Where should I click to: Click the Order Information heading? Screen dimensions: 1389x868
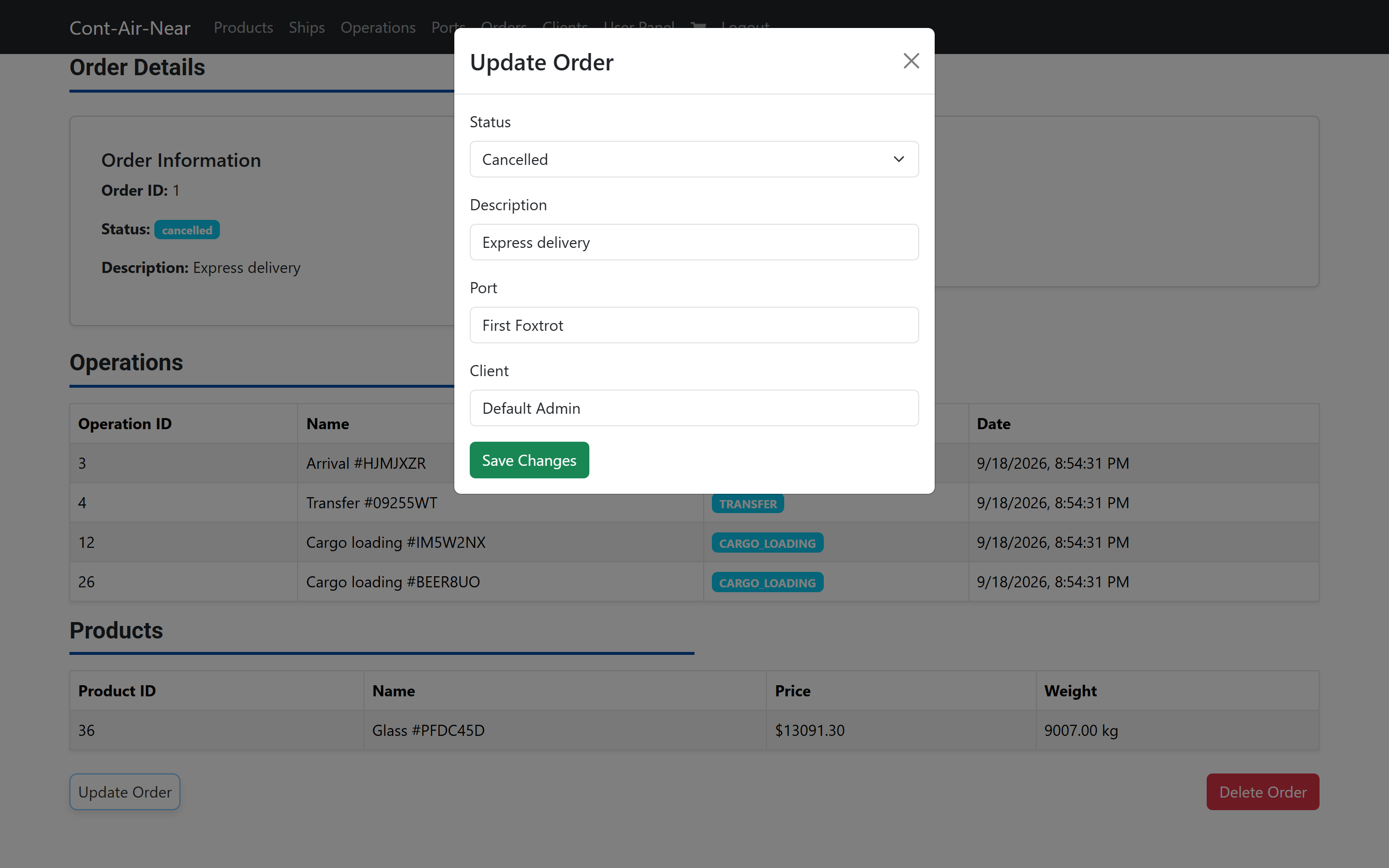181,160
